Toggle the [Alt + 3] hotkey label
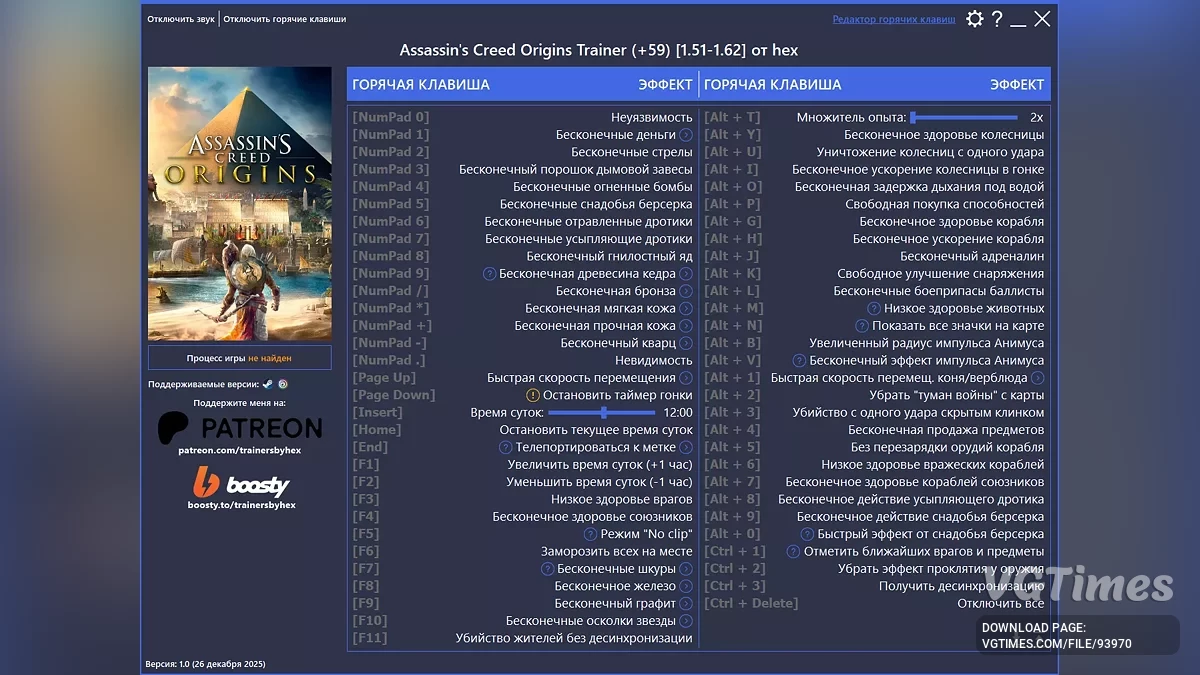The image size is (1200, 675). click(732, 412)
